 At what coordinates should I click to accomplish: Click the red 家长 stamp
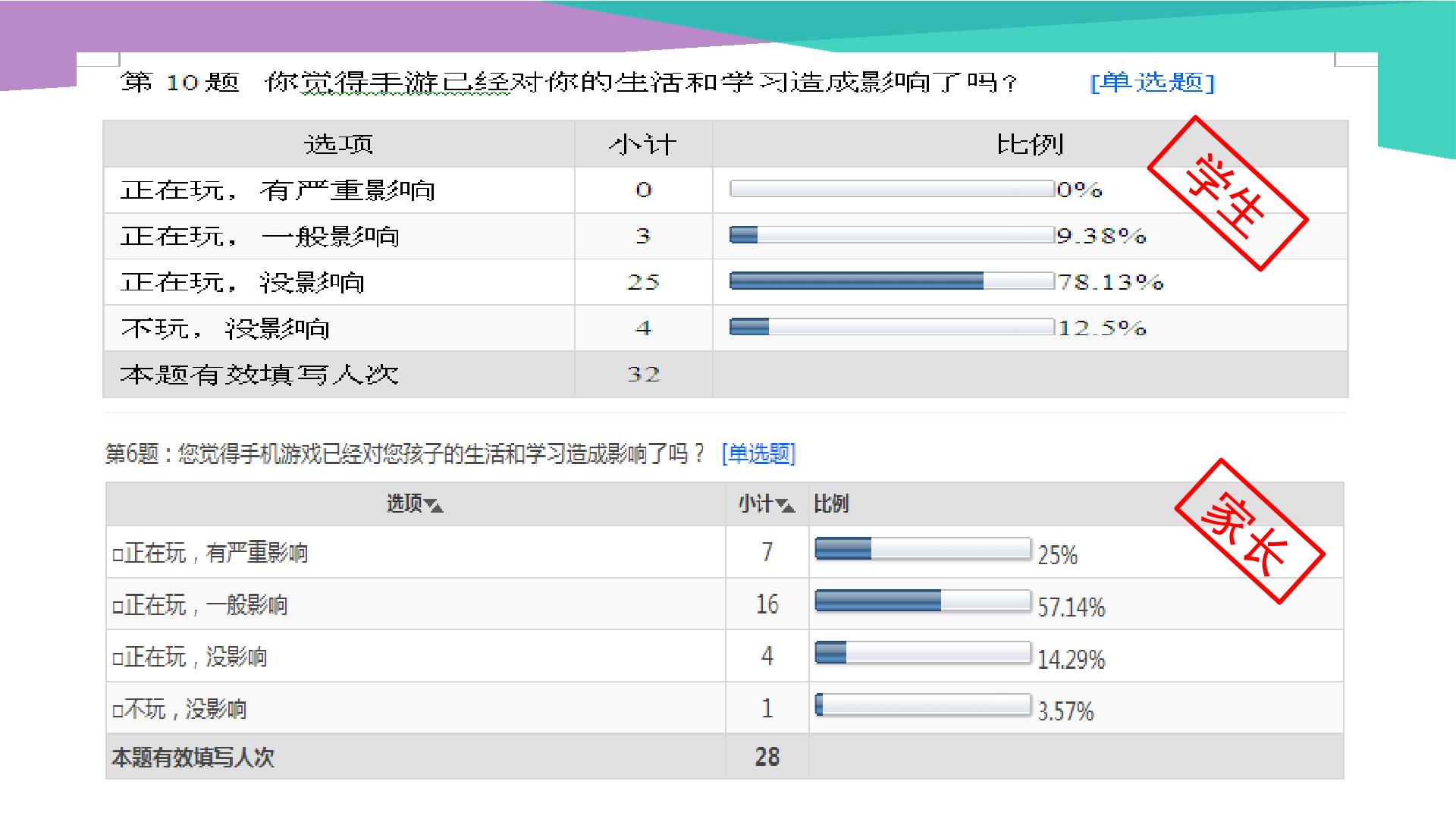pos(1250,532)
